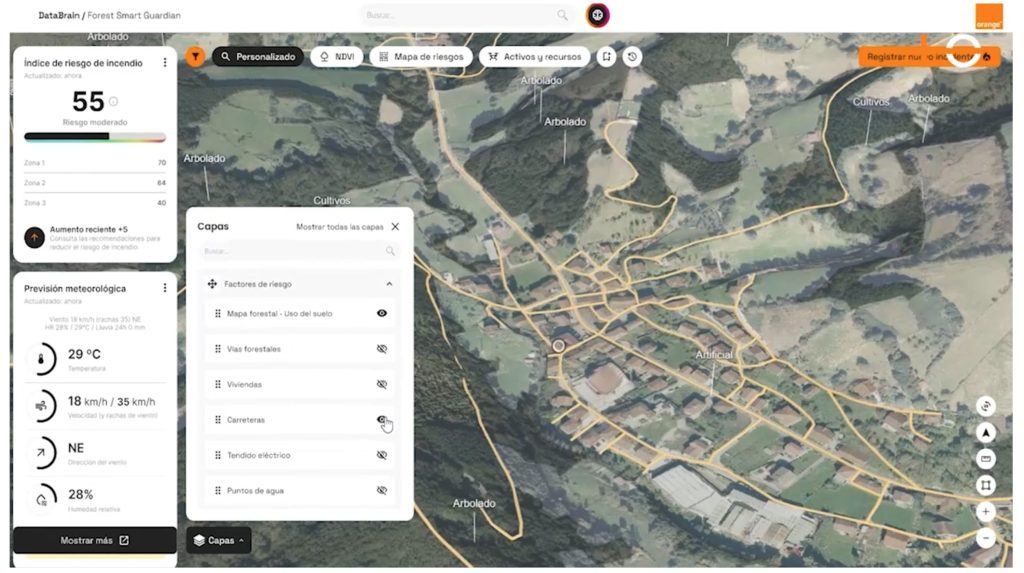This screenshot has height=573, width=1024.
Task: Click Mostrar todas las capas link
Action: 340,227
